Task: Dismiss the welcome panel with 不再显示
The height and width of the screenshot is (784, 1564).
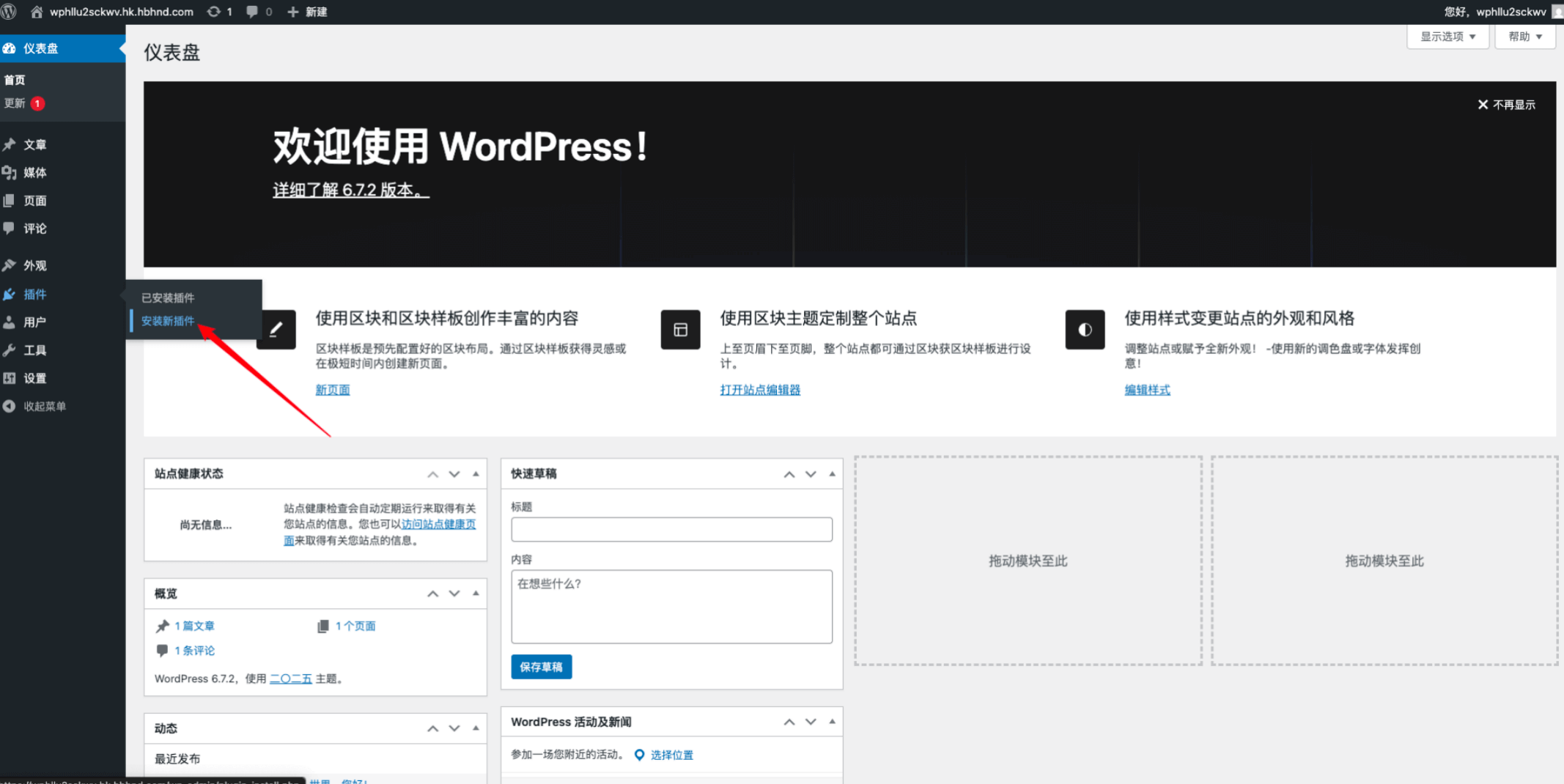Action: 1506,105
